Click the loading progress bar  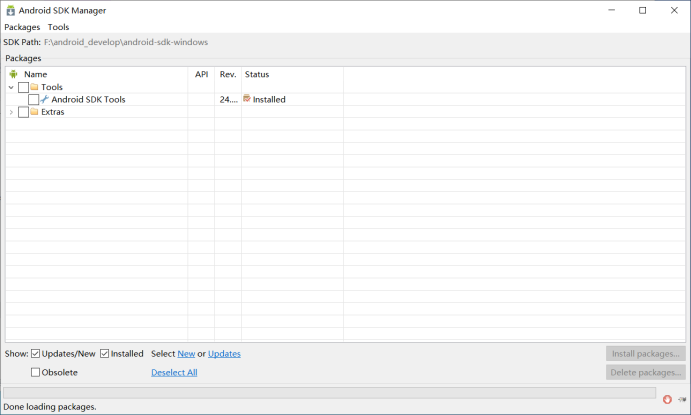[330, 393]
